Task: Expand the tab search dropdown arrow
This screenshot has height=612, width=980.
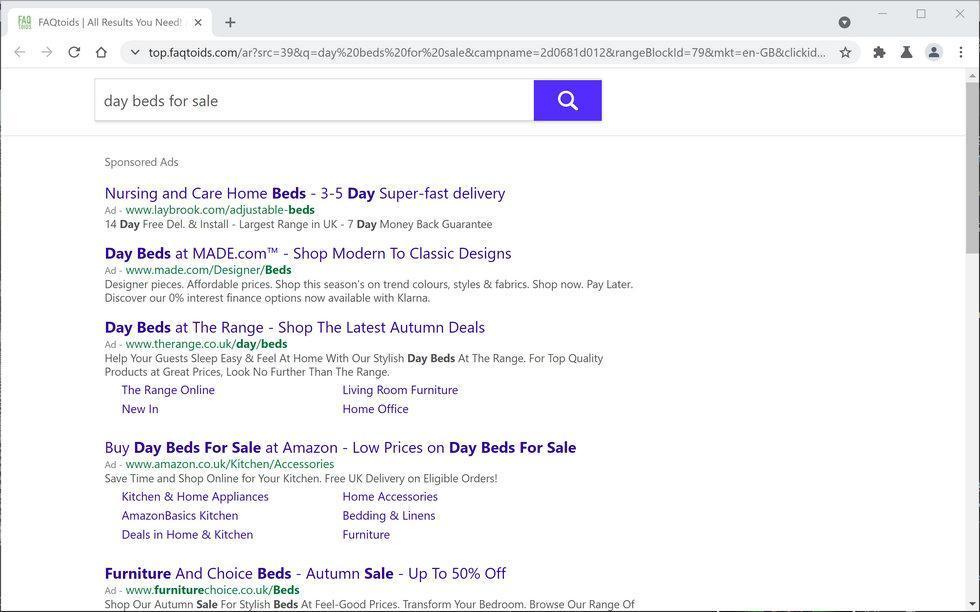Action: click(844, 22)
